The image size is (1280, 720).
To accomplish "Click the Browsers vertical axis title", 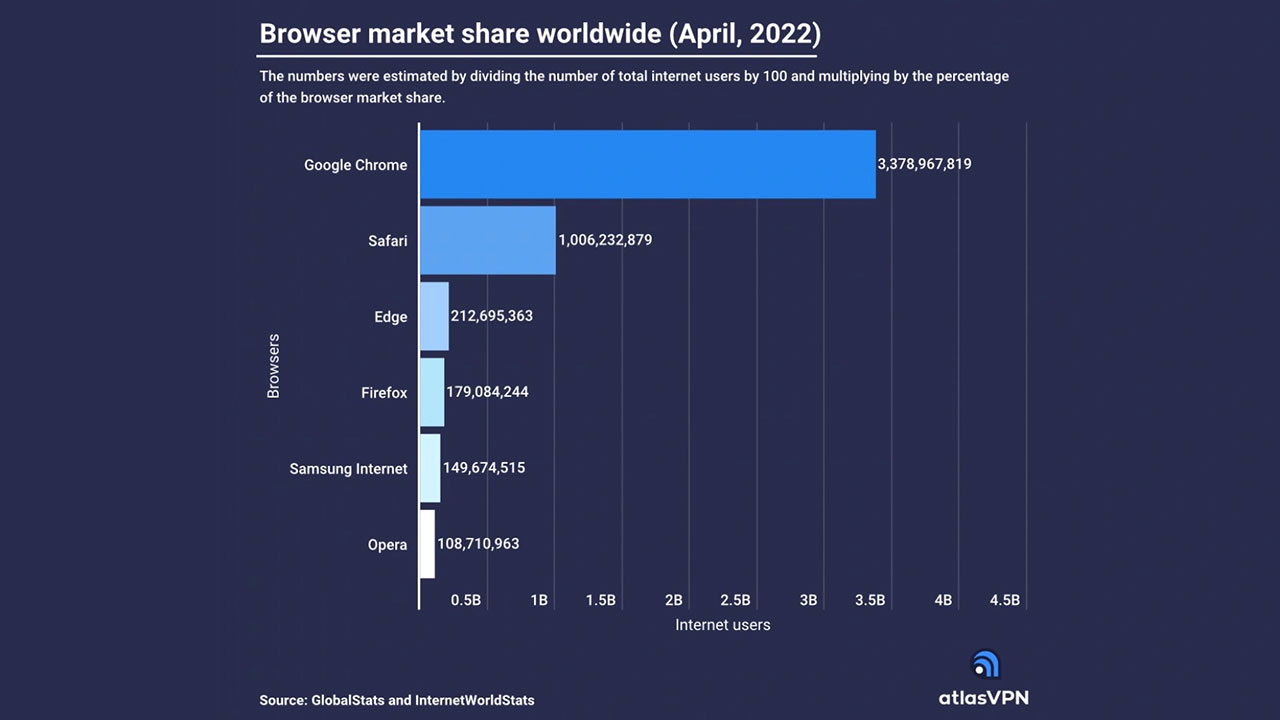I will [273, 366].
